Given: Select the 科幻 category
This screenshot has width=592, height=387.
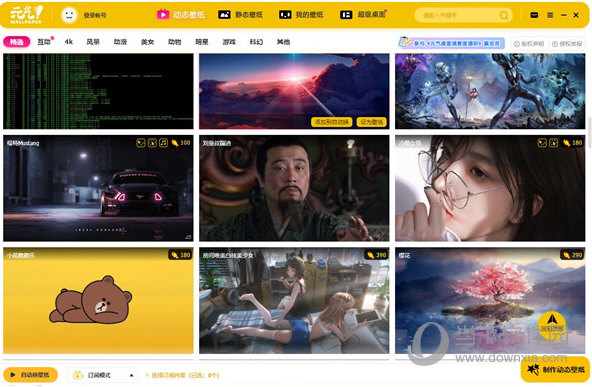Looking at the screenshot, I should tap(256, 42).
